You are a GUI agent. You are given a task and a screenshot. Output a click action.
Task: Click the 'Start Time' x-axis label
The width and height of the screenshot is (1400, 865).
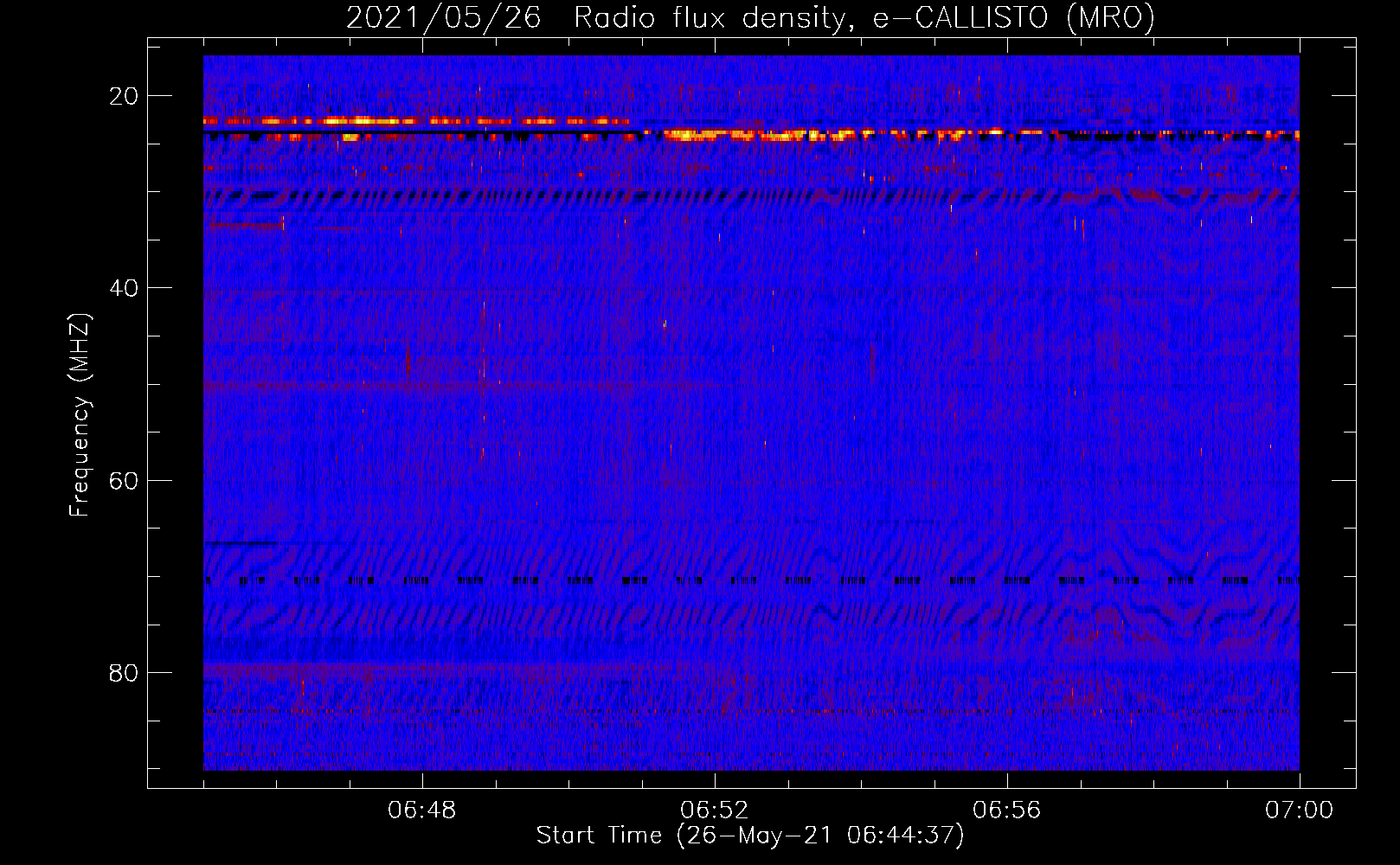750,836
